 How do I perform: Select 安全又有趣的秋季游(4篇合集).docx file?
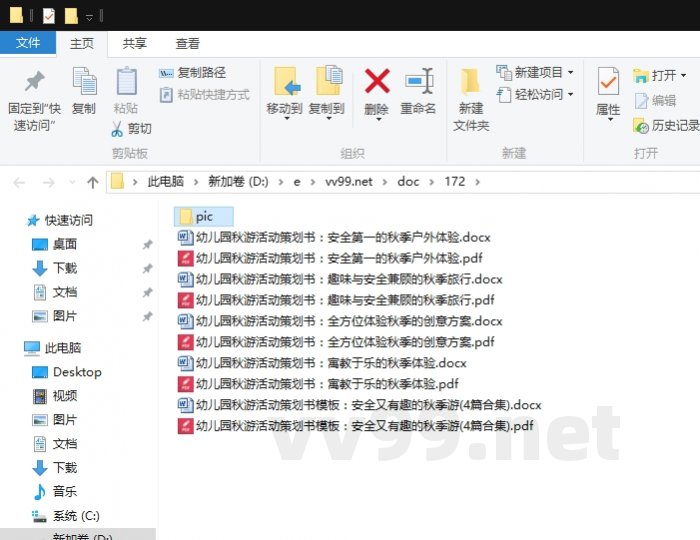pos(359,405)
